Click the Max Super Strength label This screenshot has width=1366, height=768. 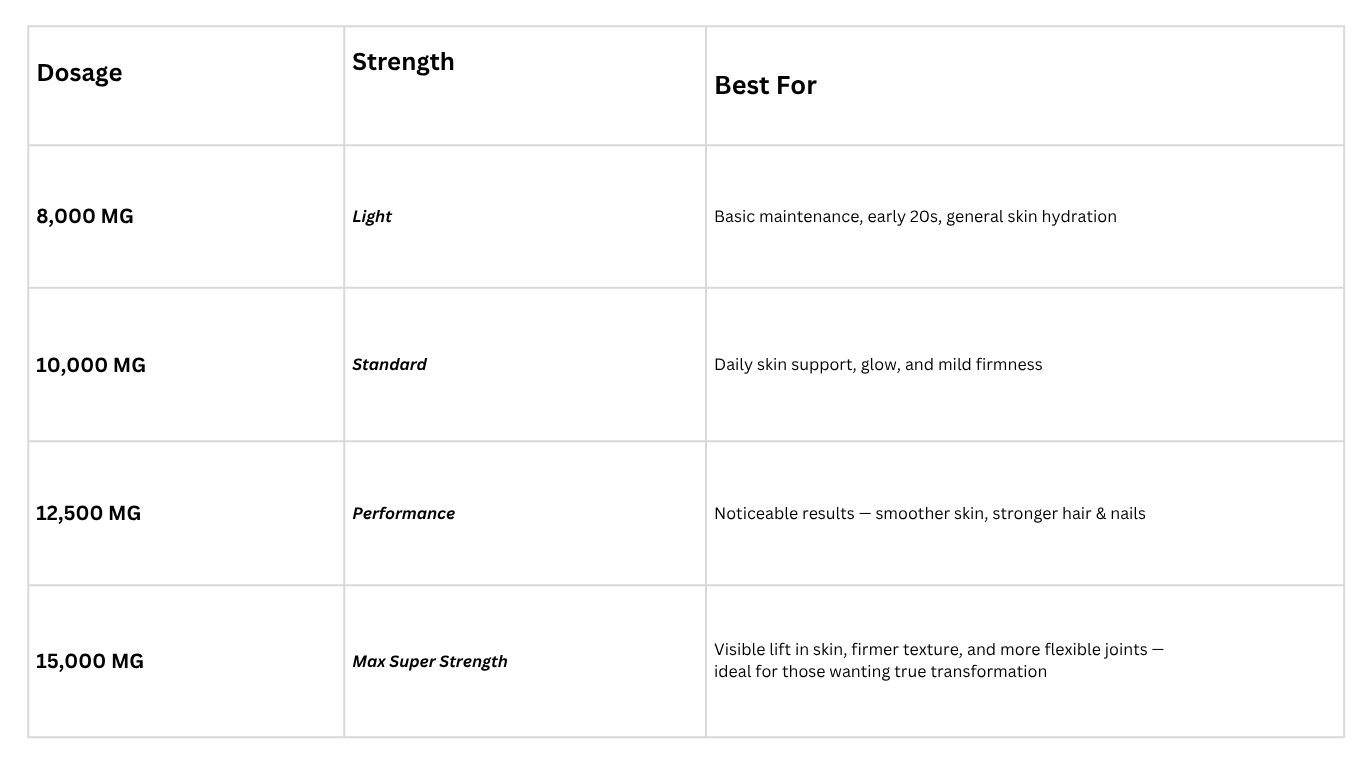(430, 662)
